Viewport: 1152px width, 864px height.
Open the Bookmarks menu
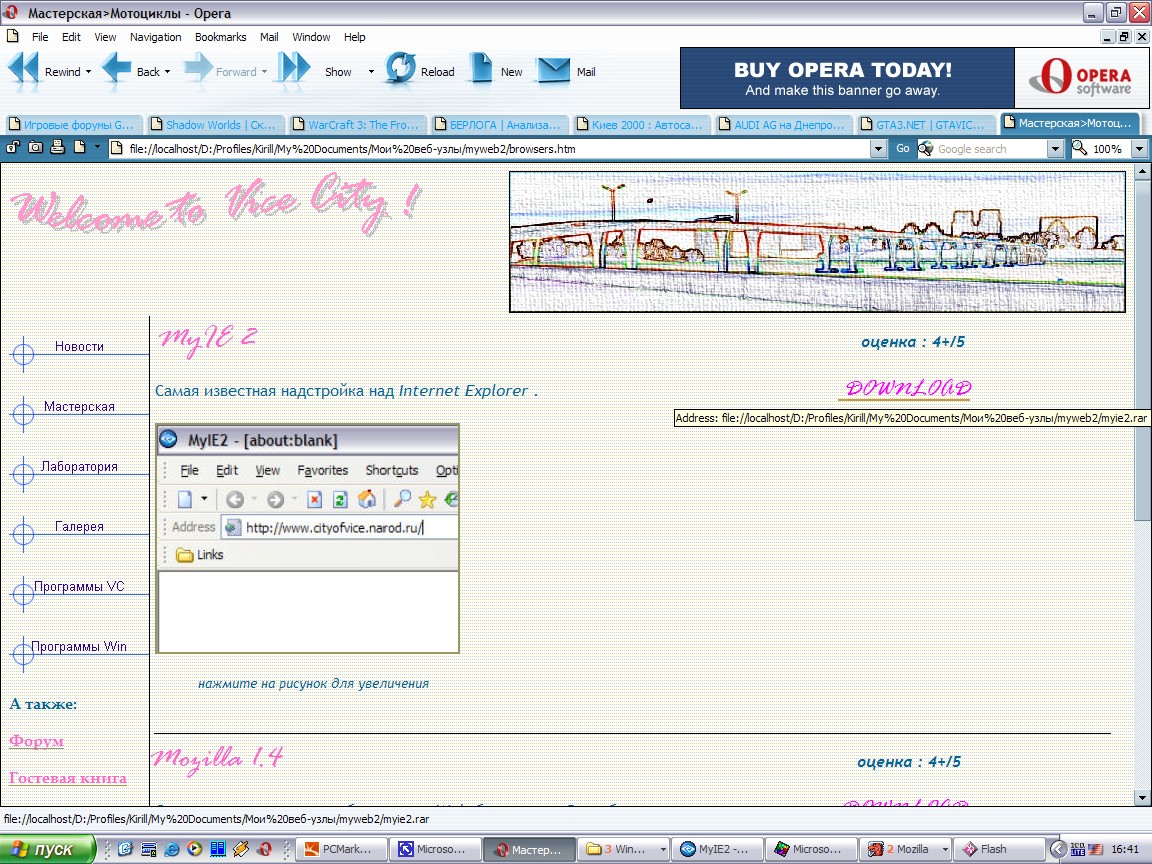(220, 37)
